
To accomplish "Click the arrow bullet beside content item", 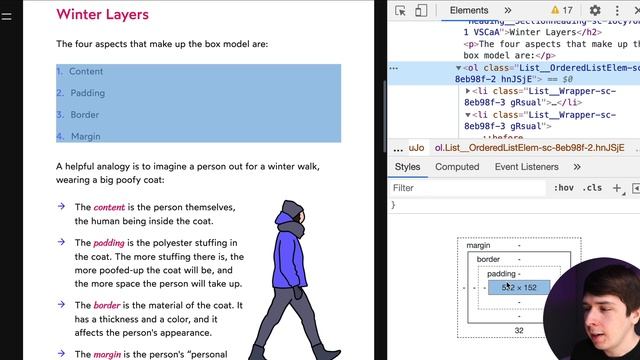I will 61,207.
